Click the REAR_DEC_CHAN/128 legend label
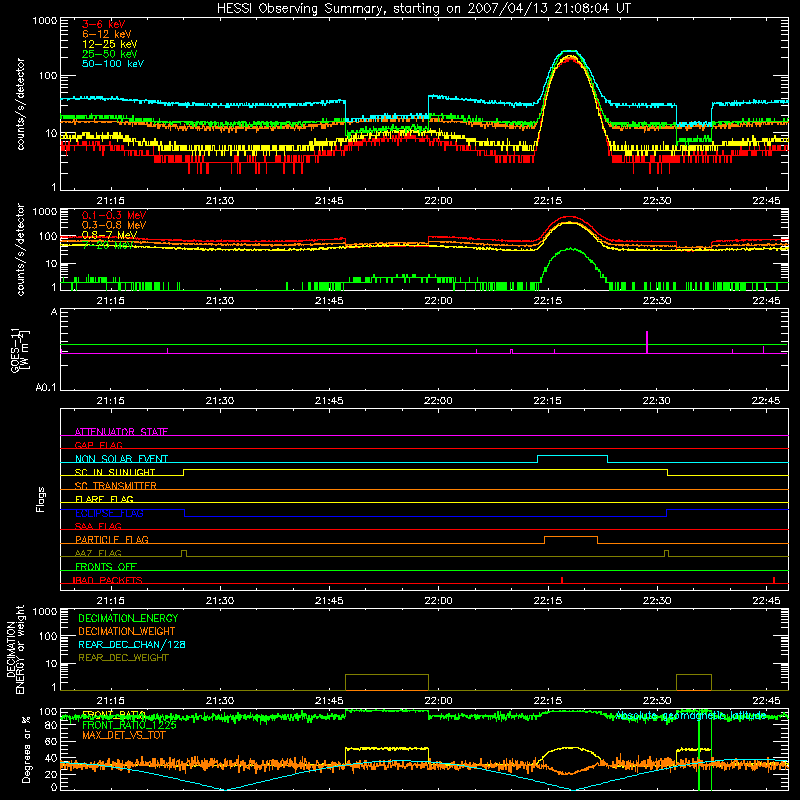The height and width of the screenshot is (800, 800). coord(132,644)
